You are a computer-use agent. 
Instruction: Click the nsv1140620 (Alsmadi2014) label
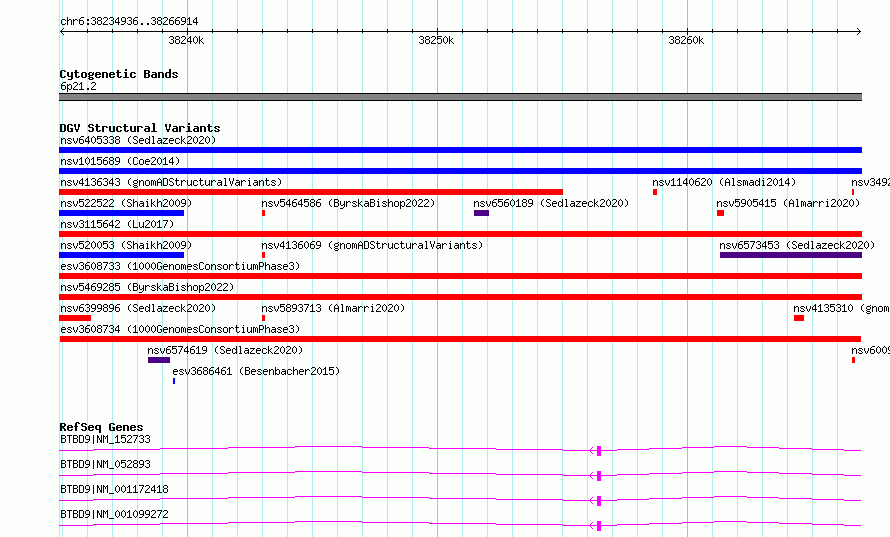(x=724, y=182)
